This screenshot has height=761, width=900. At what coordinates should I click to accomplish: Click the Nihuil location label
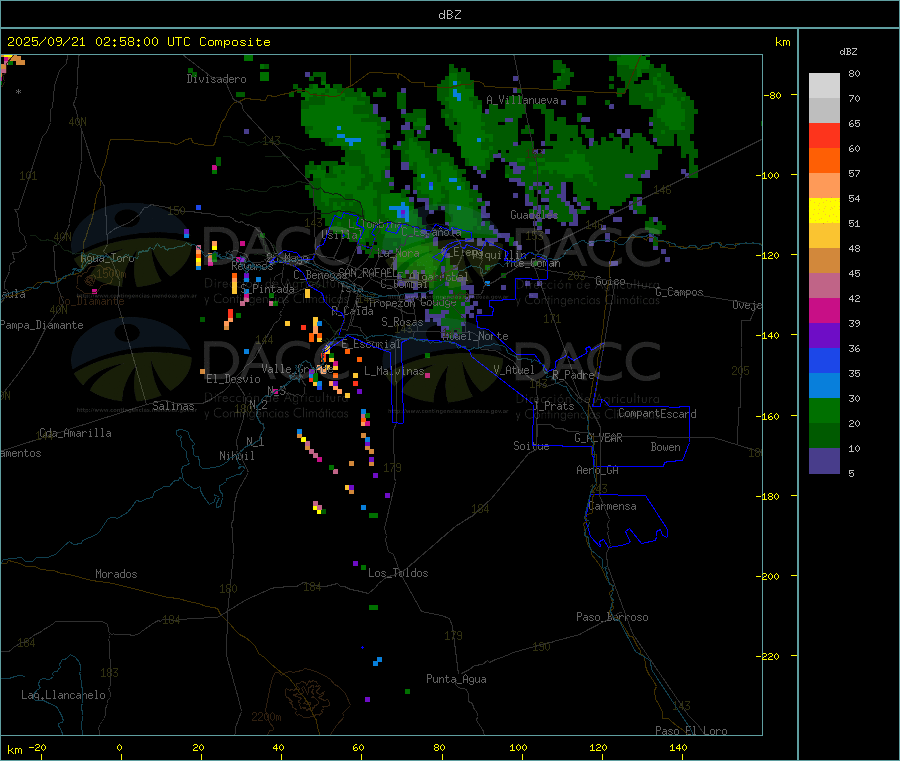coord(236,456)
